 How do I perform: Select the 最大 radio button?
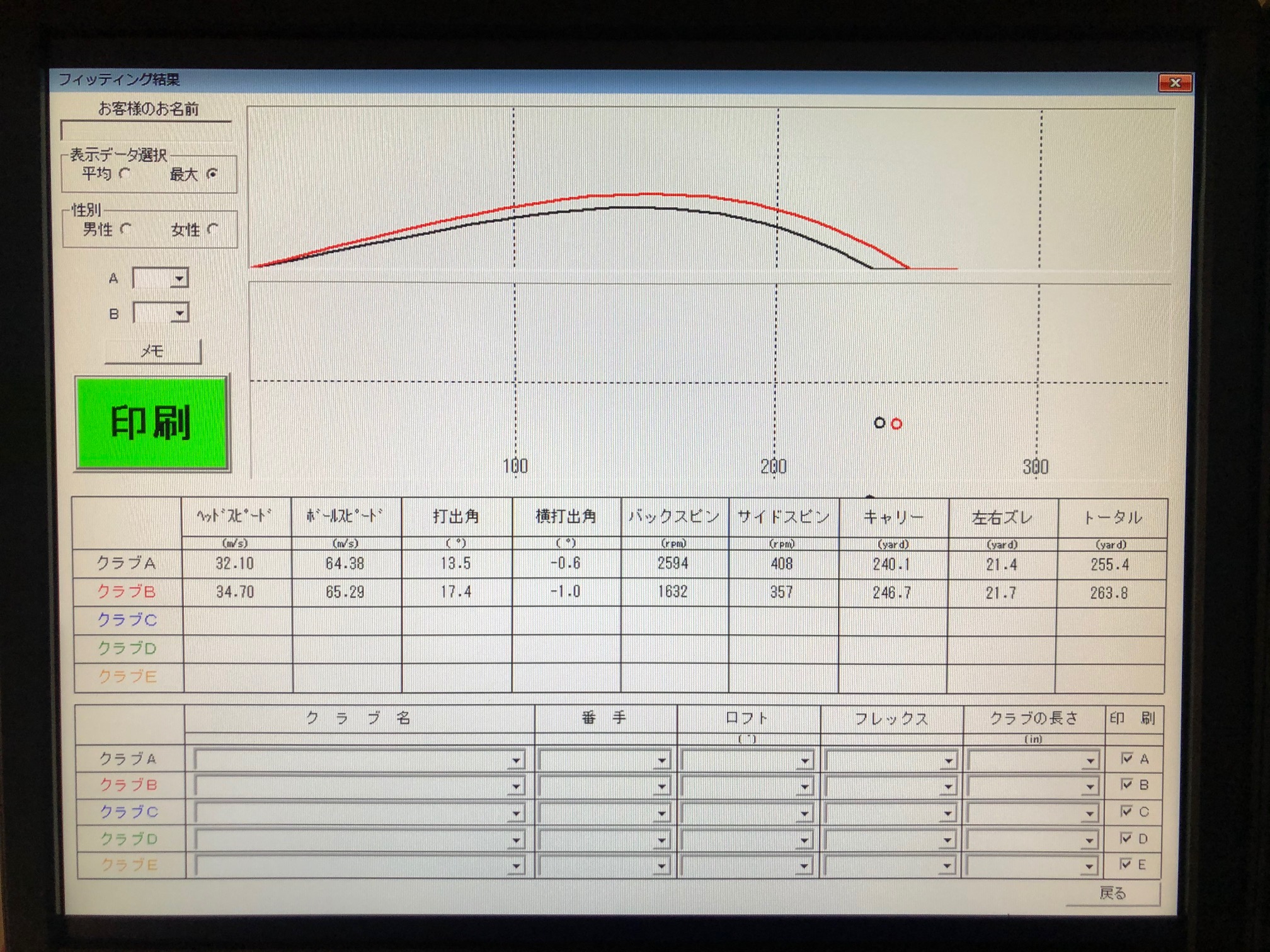tap(212, 174)
